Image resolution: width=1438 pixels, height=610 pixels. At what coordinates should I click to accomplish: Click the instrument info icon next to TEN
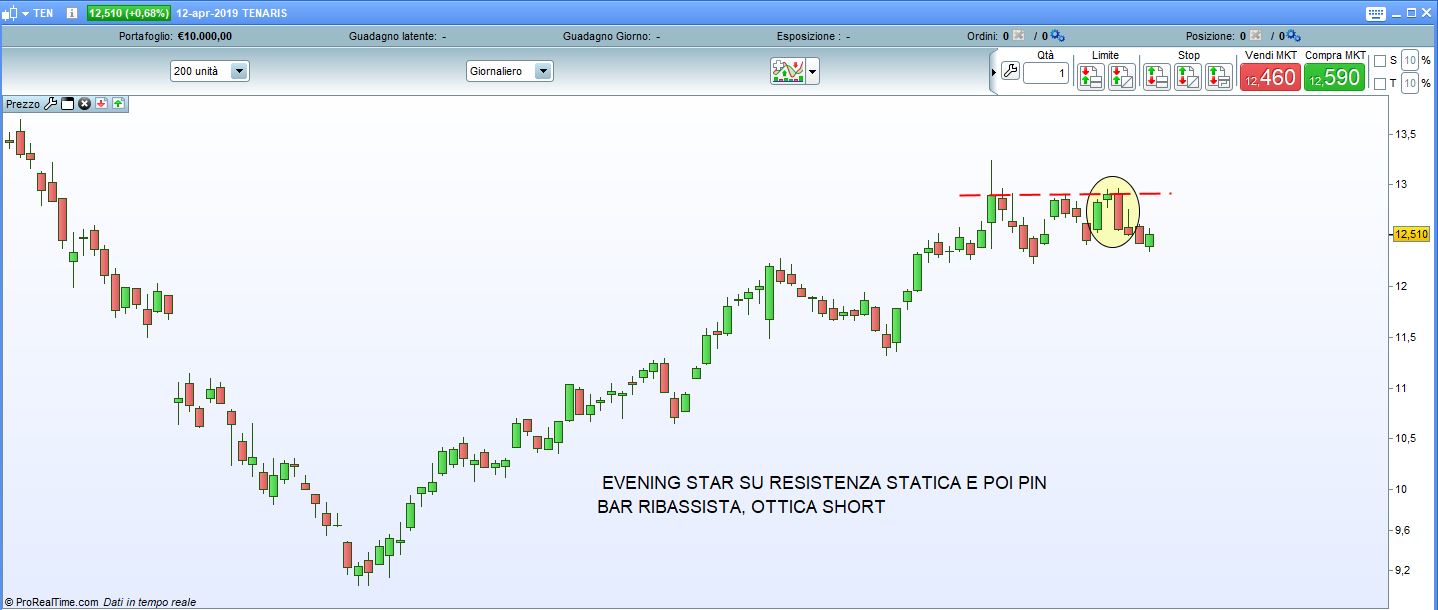pyautogui.click(x=71, y=13)
